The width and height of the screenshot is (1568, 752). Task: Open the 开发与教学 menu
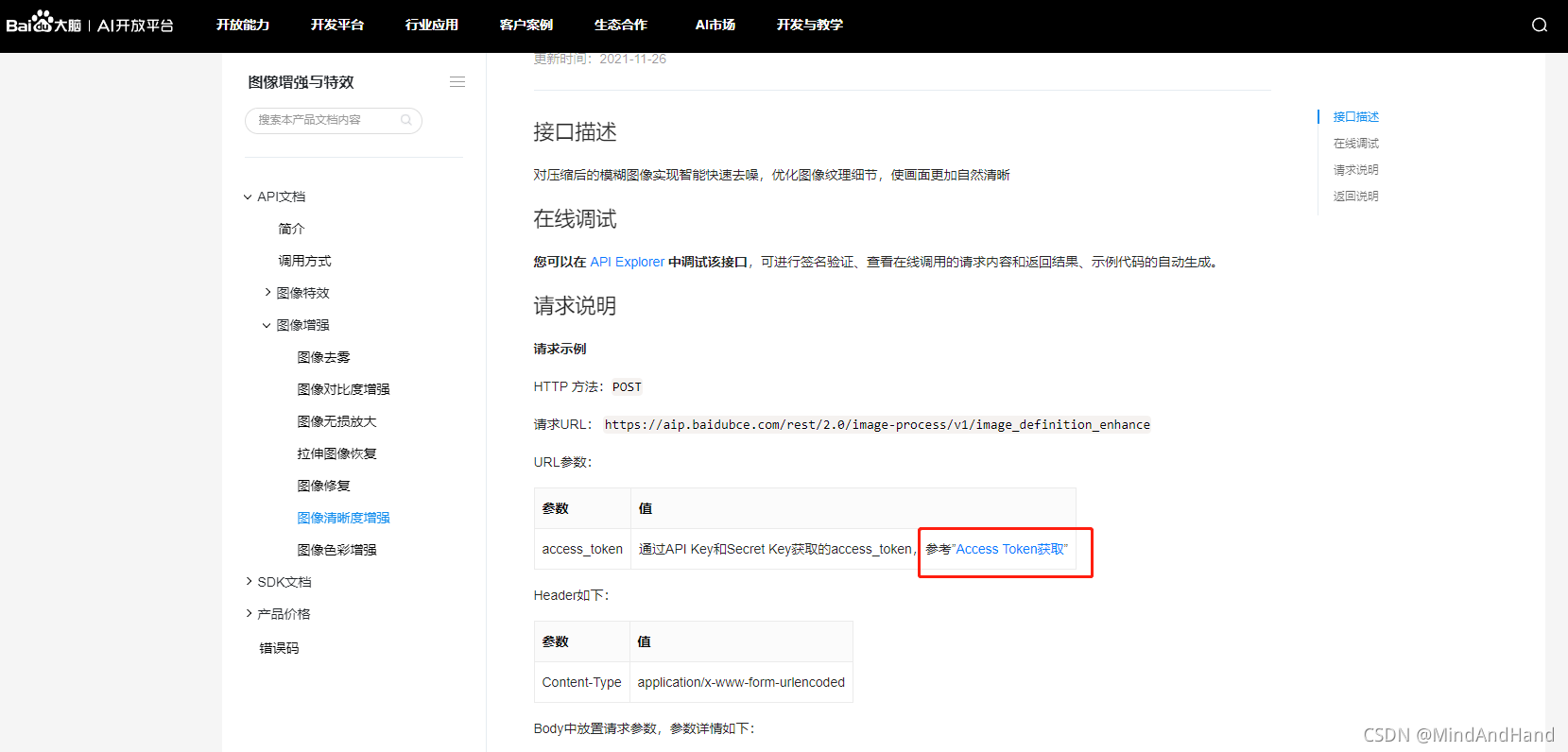[810, 25]
